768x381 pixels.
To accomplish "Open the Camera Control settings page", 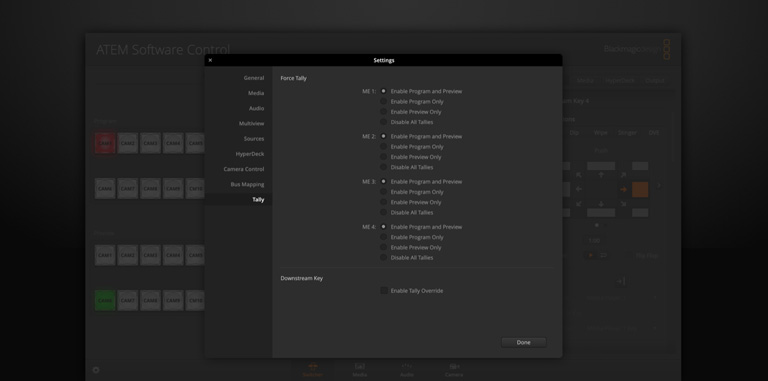I will pos(244,169).
